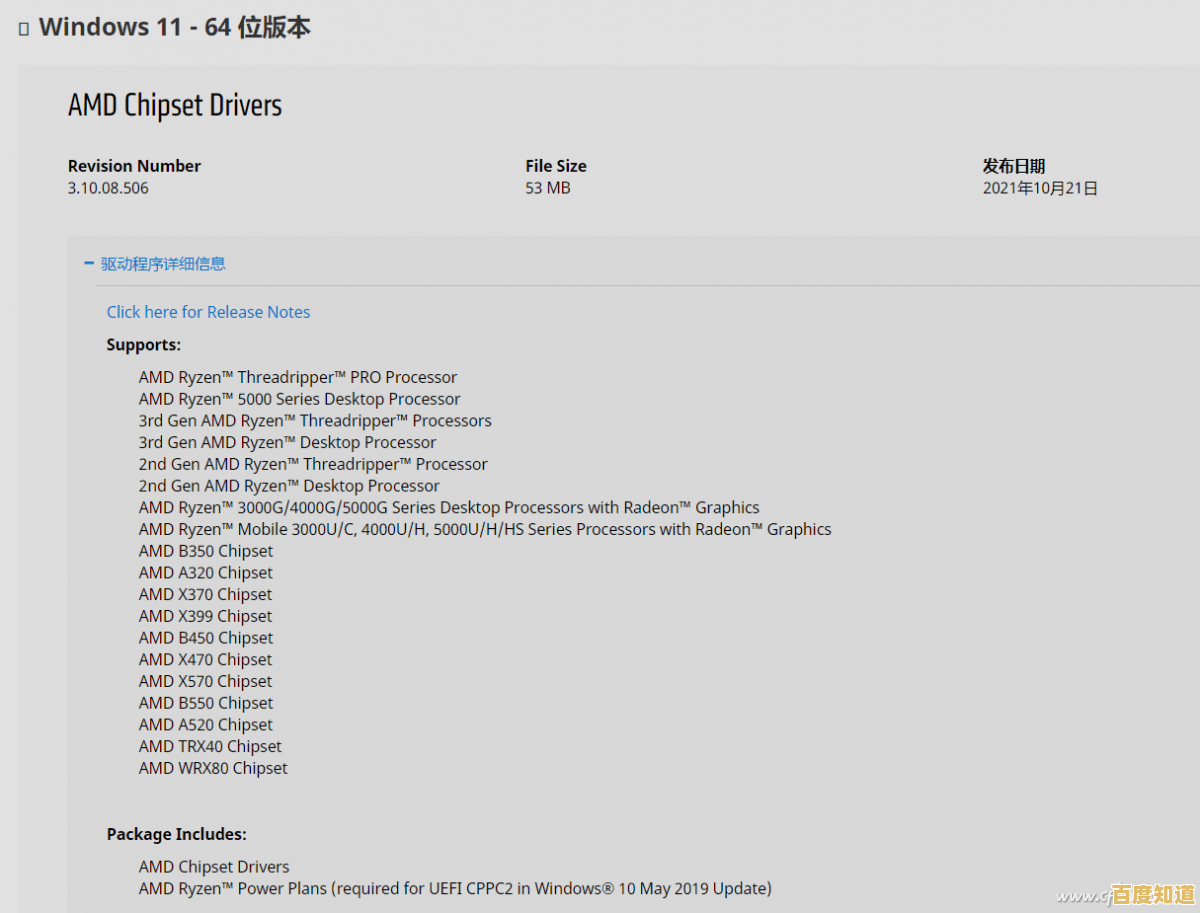Click the minus collapse icon before 驱动程序详细信息
1200x913 pixels.
click(87, 263)
